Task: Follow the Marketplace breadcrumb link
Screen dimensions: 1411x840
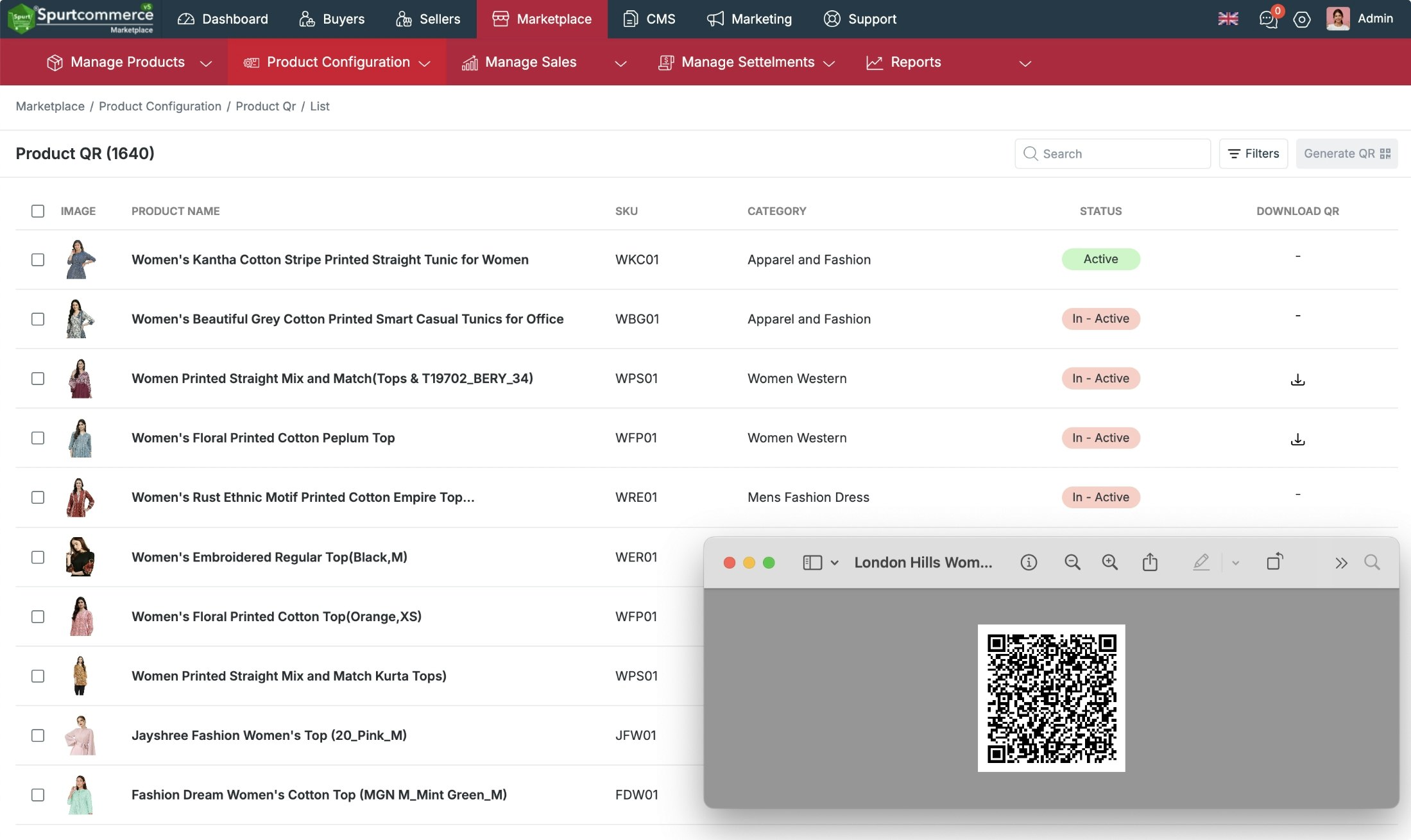Action: coord(50,107)
